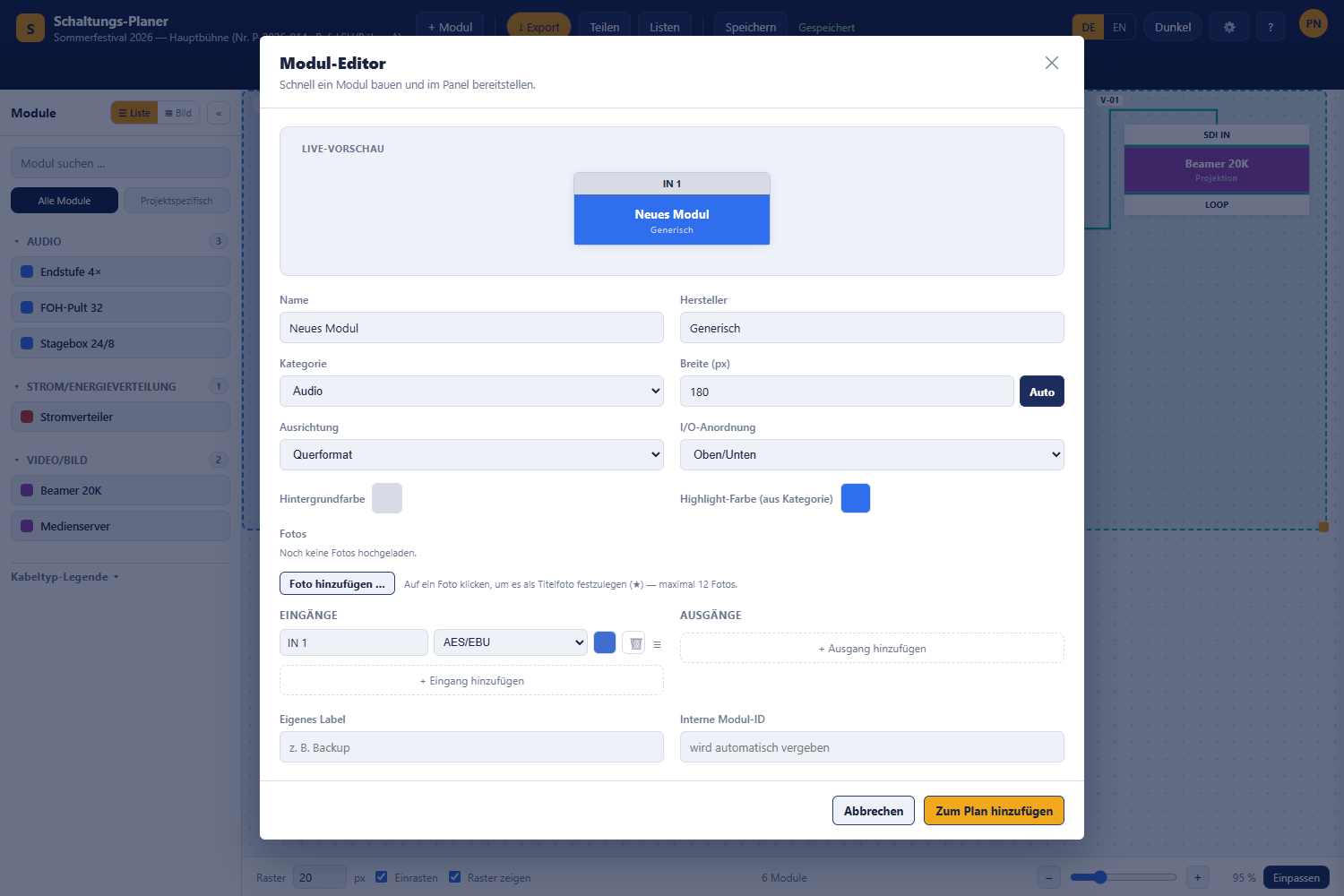1344x896 pixels.
Task: Expand the Kabeltyp-Legende section
Action: (65, 577)
